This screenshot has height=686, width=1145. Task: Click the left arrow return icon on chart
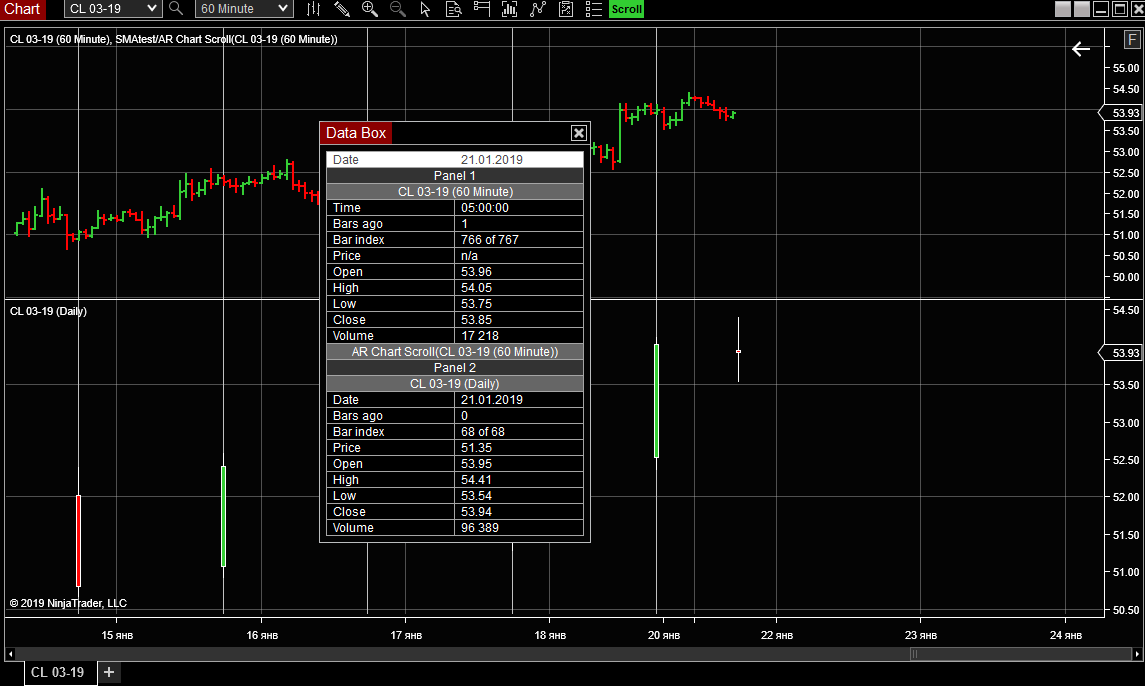[1081, 49]
